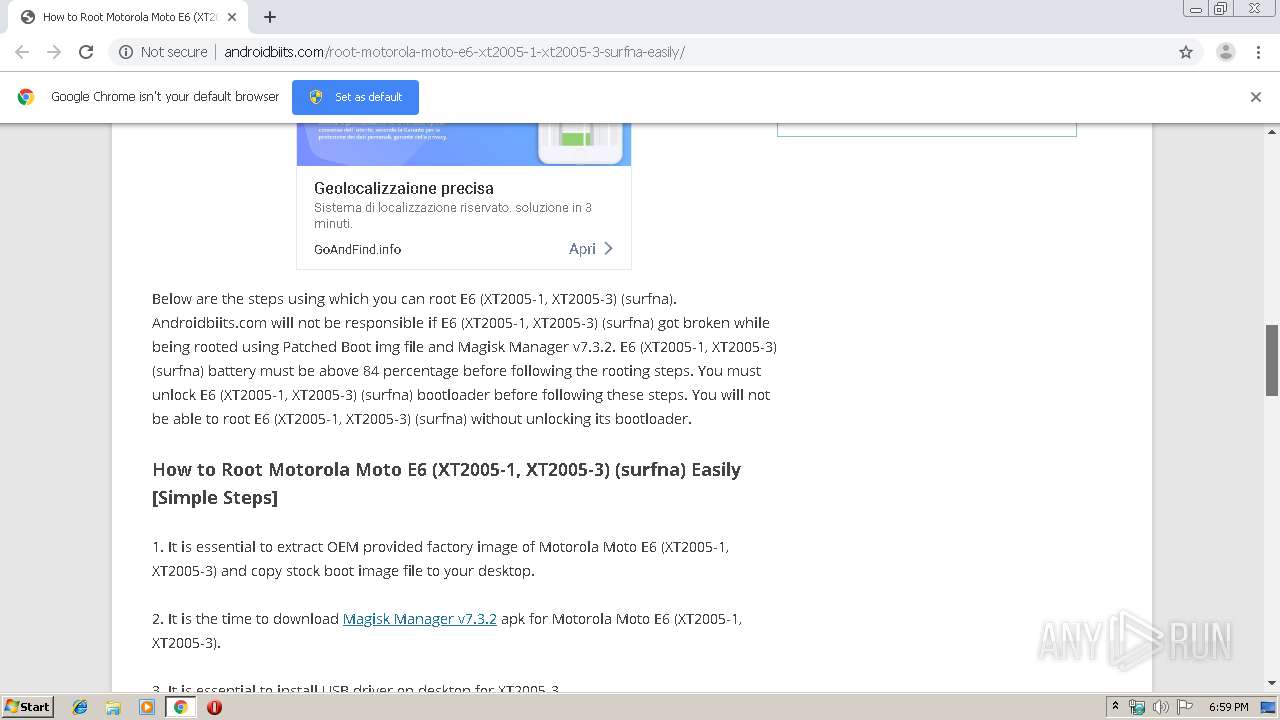
Task: Open a new tab
Action: 269,17
